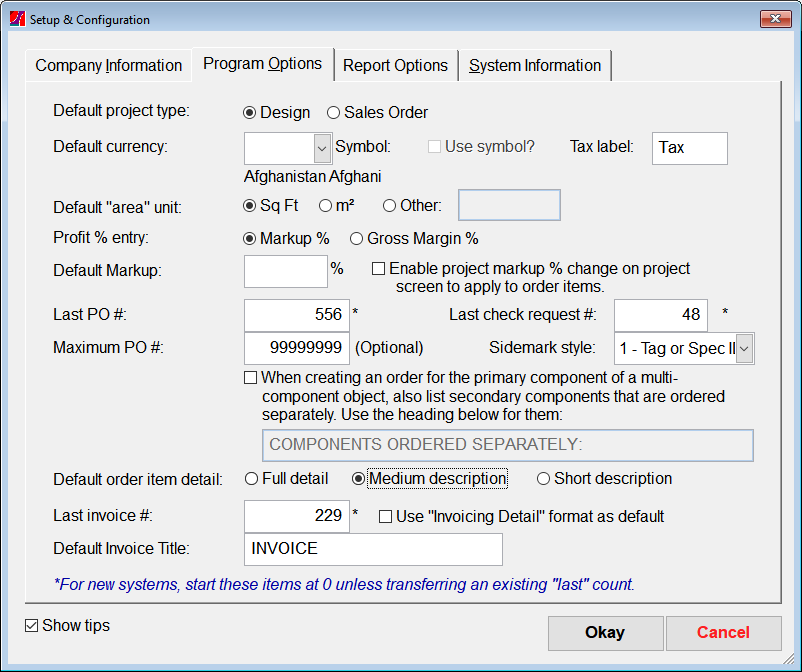Open the System Information tab

534,65
